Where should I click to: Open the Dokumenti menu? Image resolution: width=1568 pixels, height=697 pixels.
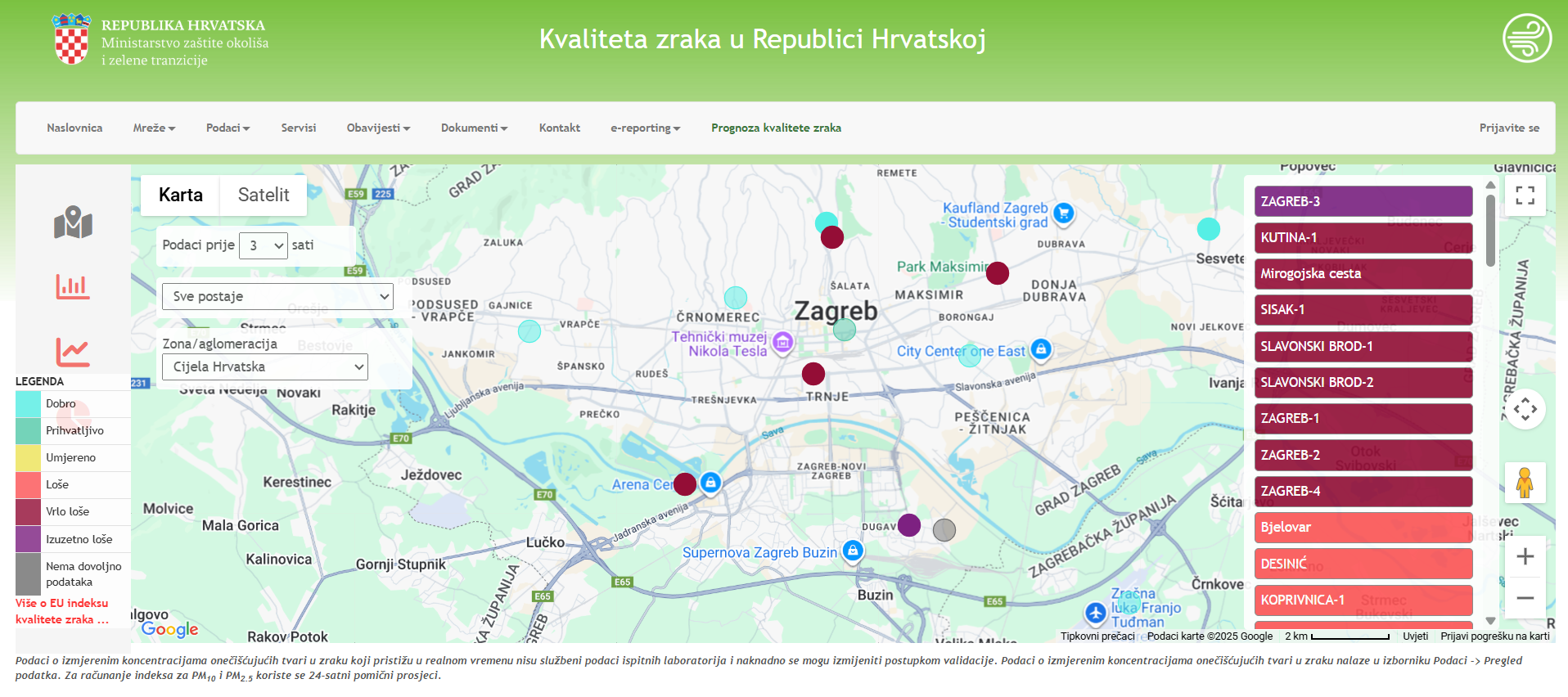tap(474, 128)
